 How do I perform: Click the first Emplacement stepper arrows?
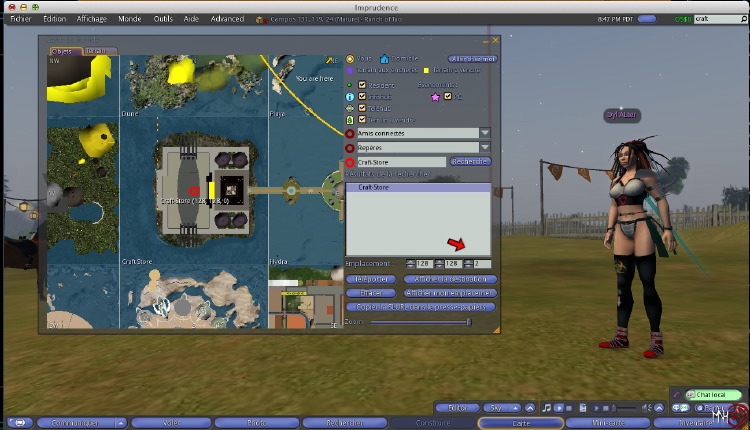tap(410, 264)
